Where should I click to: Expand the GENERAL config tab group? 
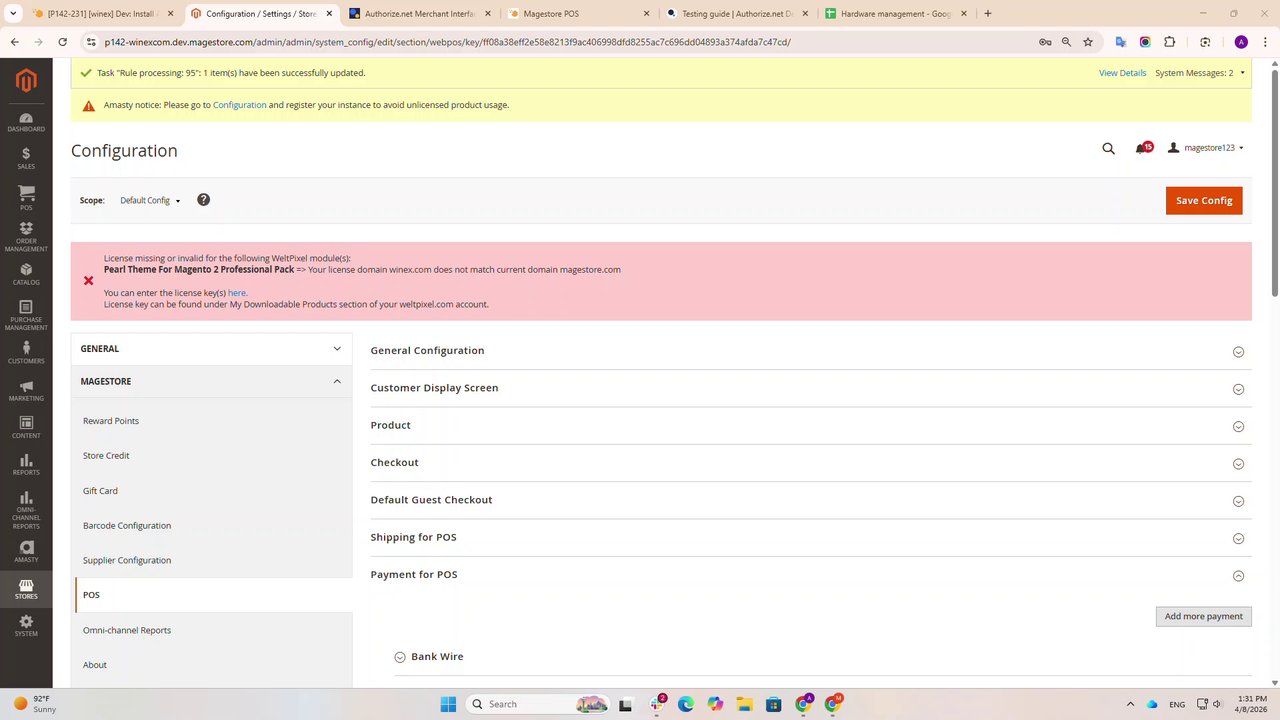tap(211, 349)
